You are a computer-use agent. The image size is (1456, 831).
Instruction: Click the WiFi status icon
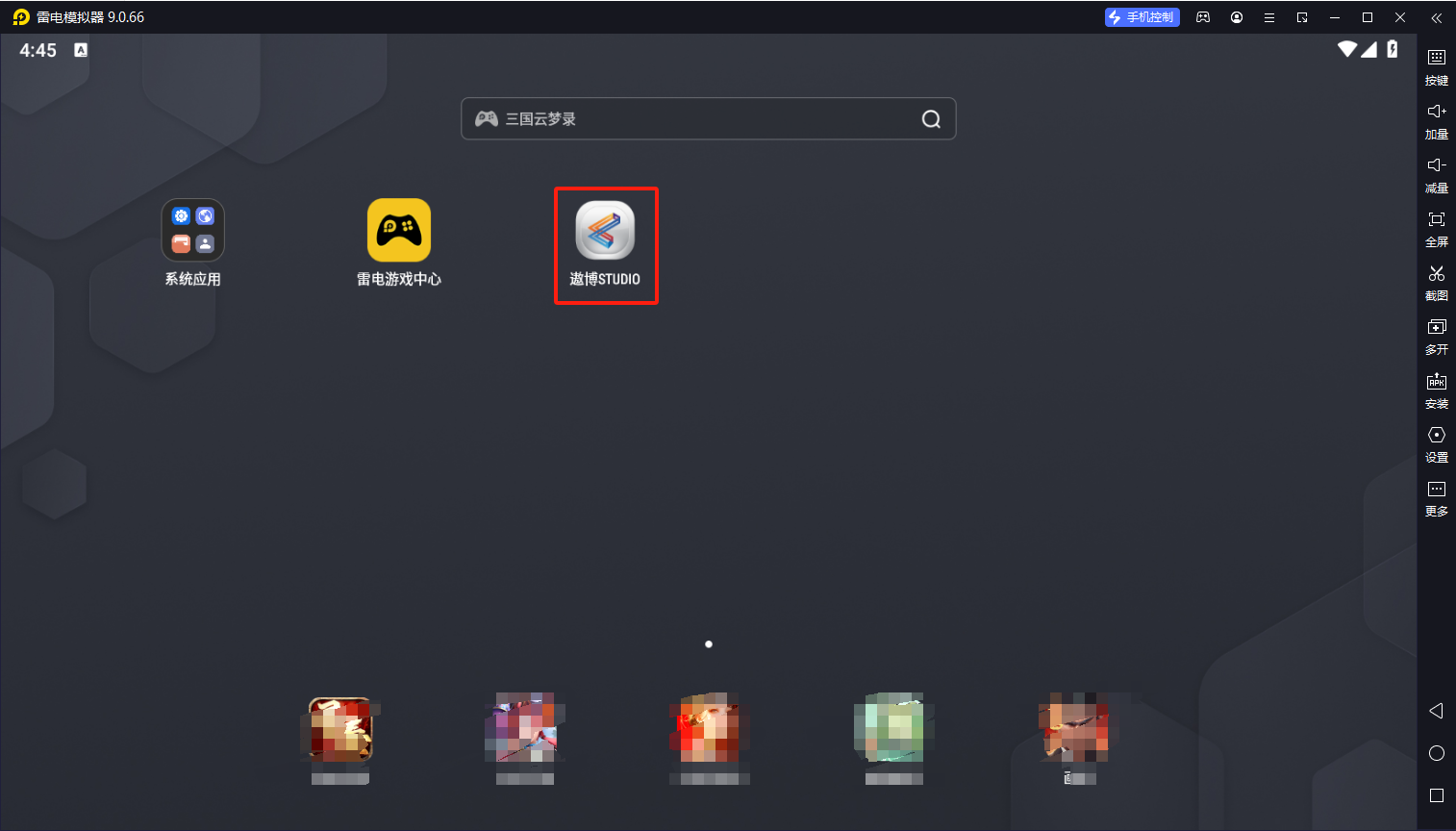click(1347, 49)
